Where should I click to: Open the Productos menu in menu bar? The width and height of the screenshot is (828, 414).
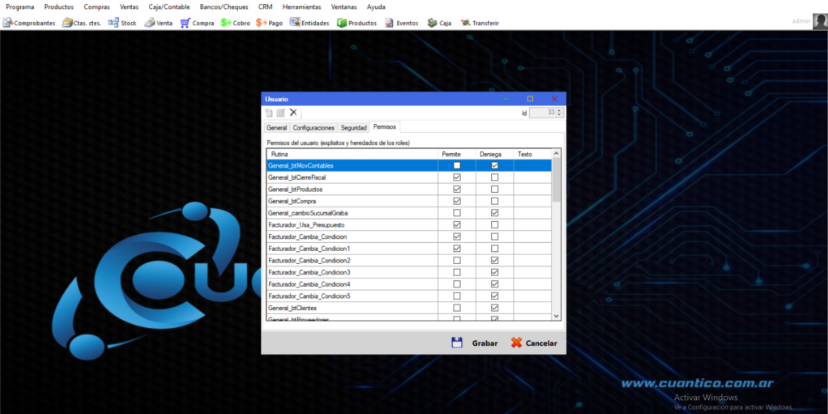click(59, 7)
